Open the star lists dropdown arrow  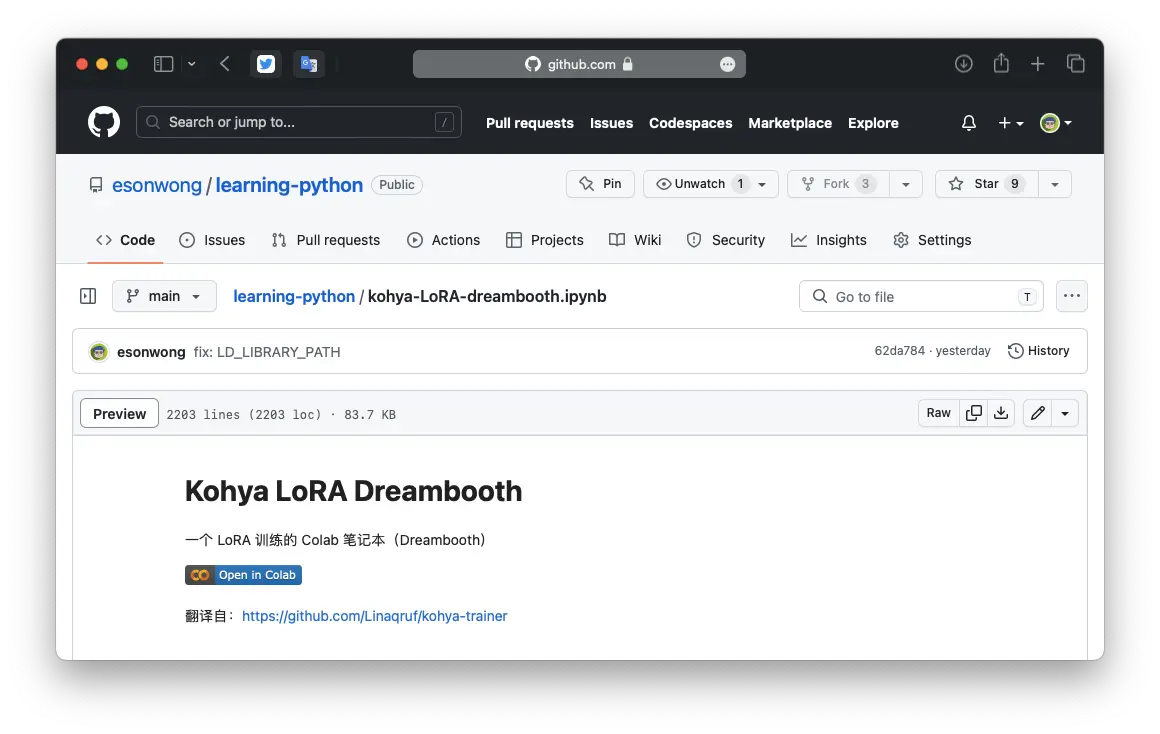pyautogui.click(x=1055, y=184)
